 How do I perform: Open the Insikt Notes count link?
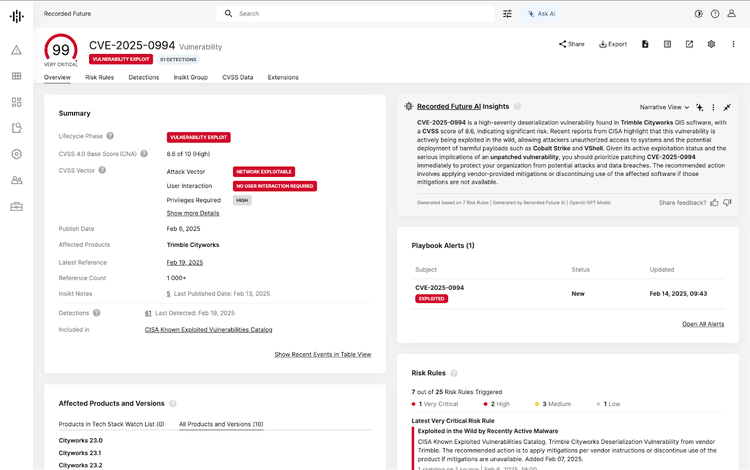pos(168,294)
